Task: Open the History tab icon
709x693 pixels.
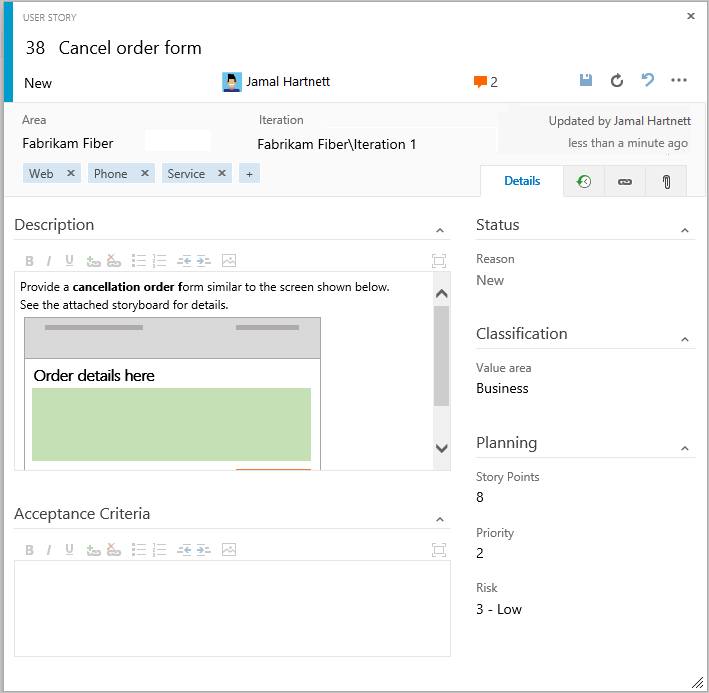Action: pyautogui.click(x=584, y=182)
